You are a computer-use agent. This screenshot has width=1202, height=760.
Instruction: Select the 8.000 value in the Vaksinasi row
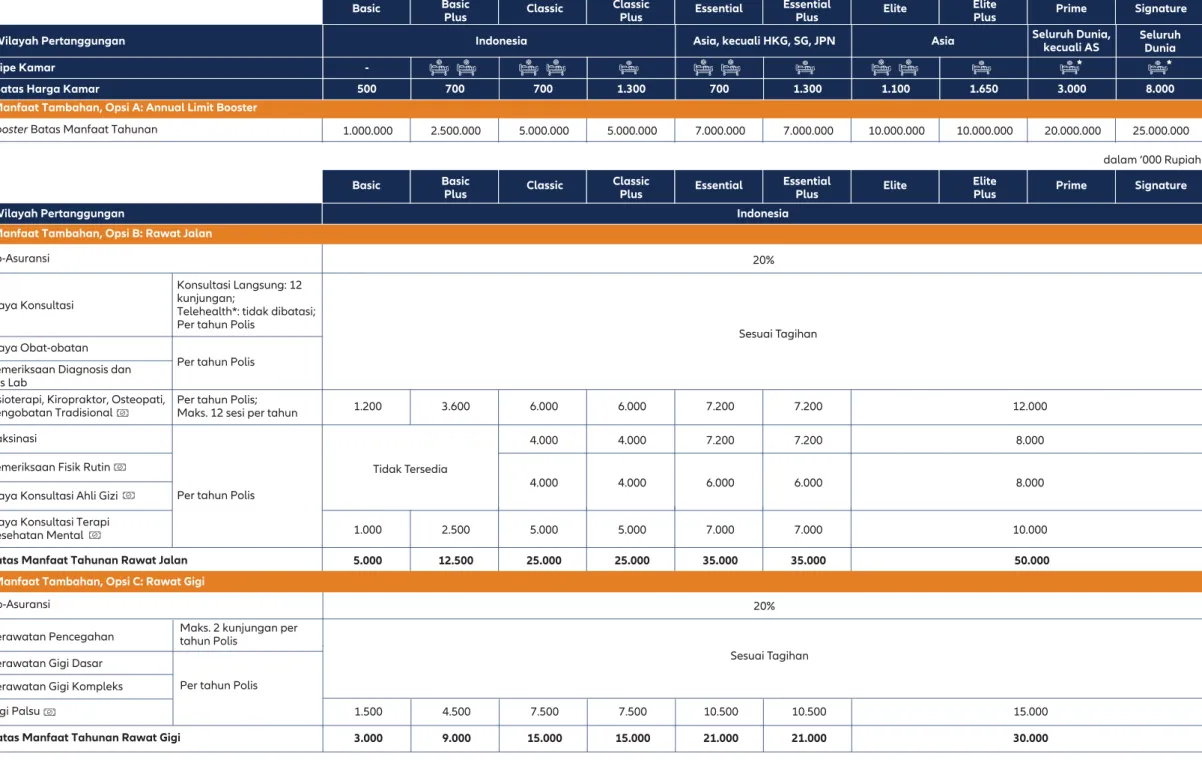tap(1029, 440)
